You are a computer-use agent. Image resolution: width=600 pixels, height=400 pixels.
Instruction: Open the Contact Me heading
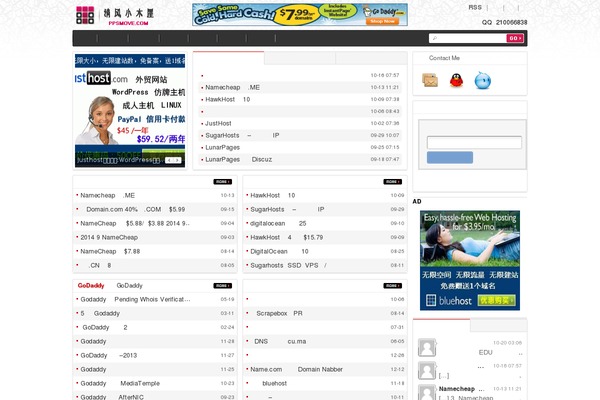tap(444, 58)
